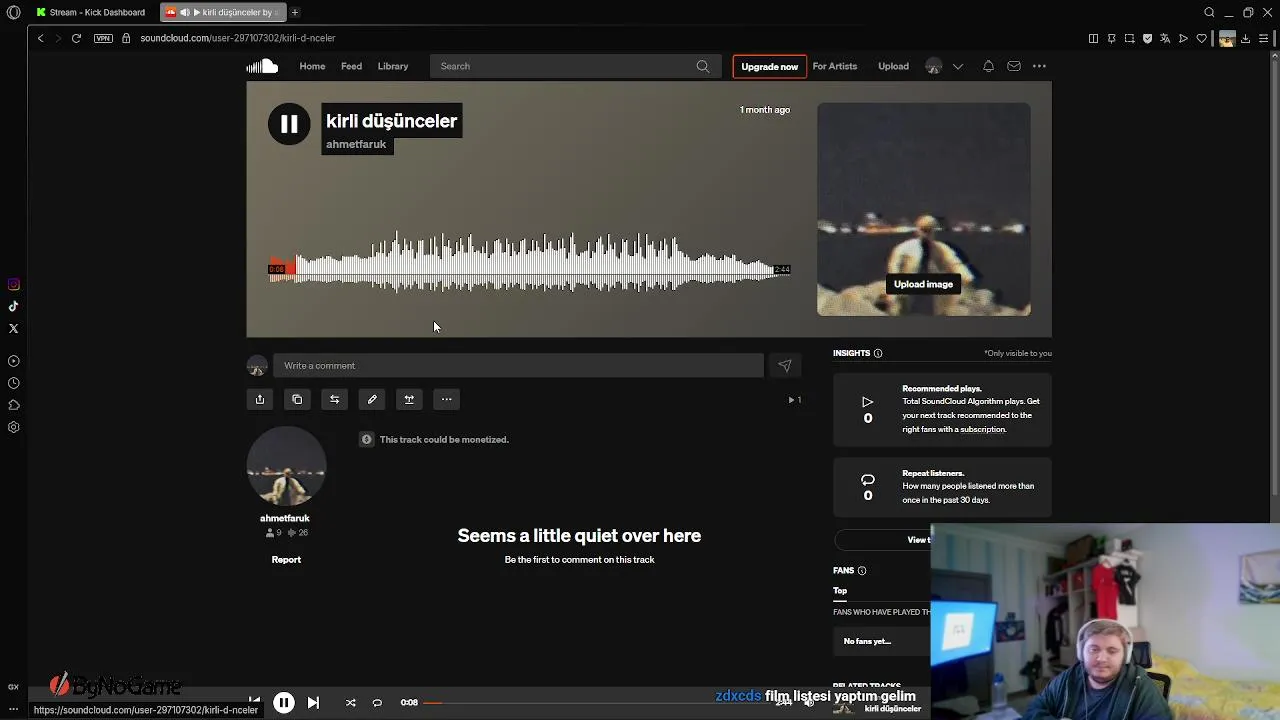Screen dimensions: 1280x720
Task: Open the Fans info icon
Action: point(862,571)
